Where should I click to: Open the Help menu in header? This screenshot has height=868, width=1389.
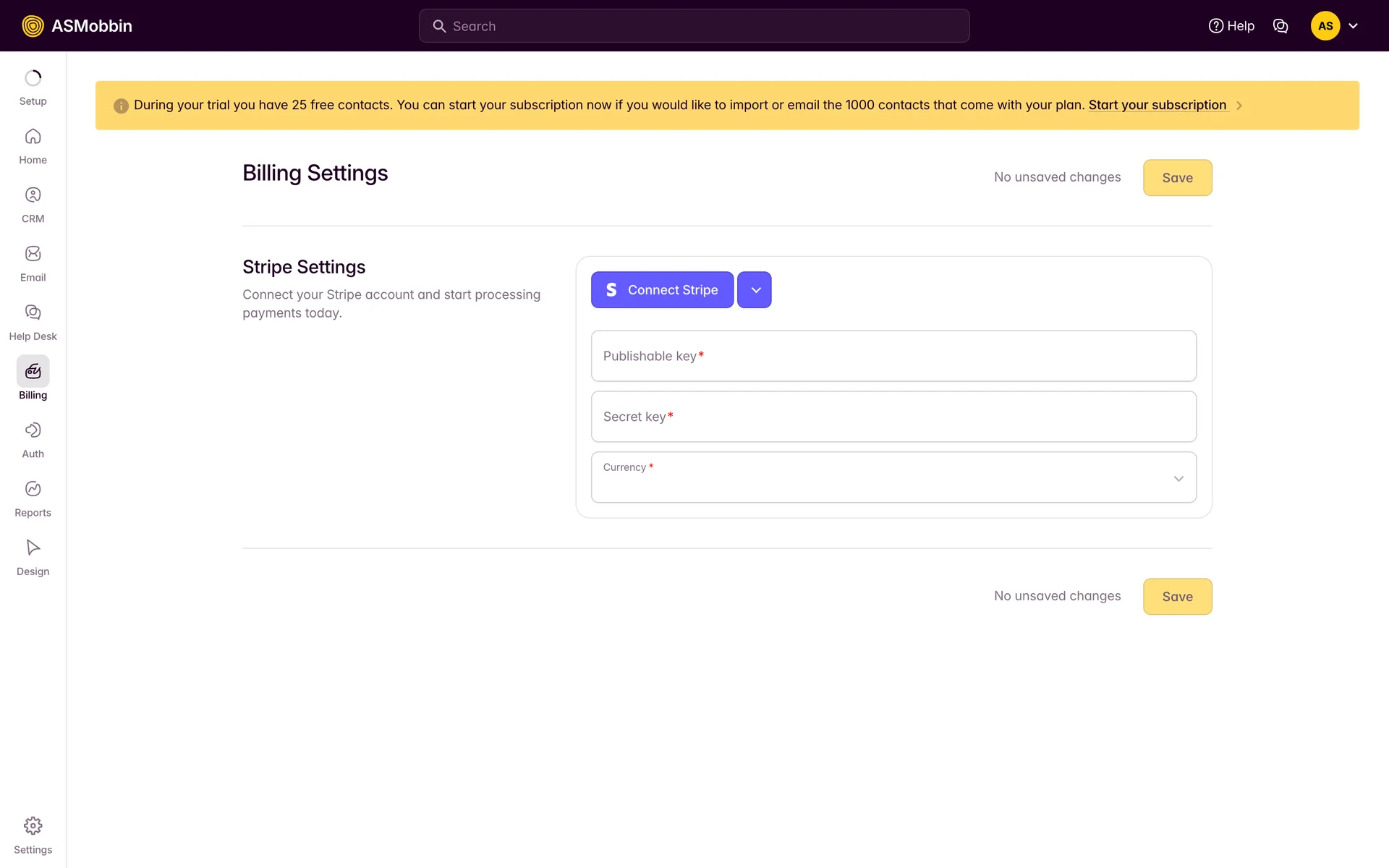pos(1231,26)
